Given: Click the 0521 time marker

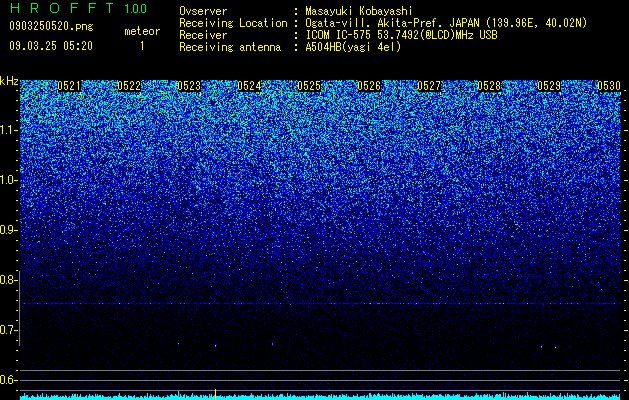Looking at the screenshot, I should [69, 86].
